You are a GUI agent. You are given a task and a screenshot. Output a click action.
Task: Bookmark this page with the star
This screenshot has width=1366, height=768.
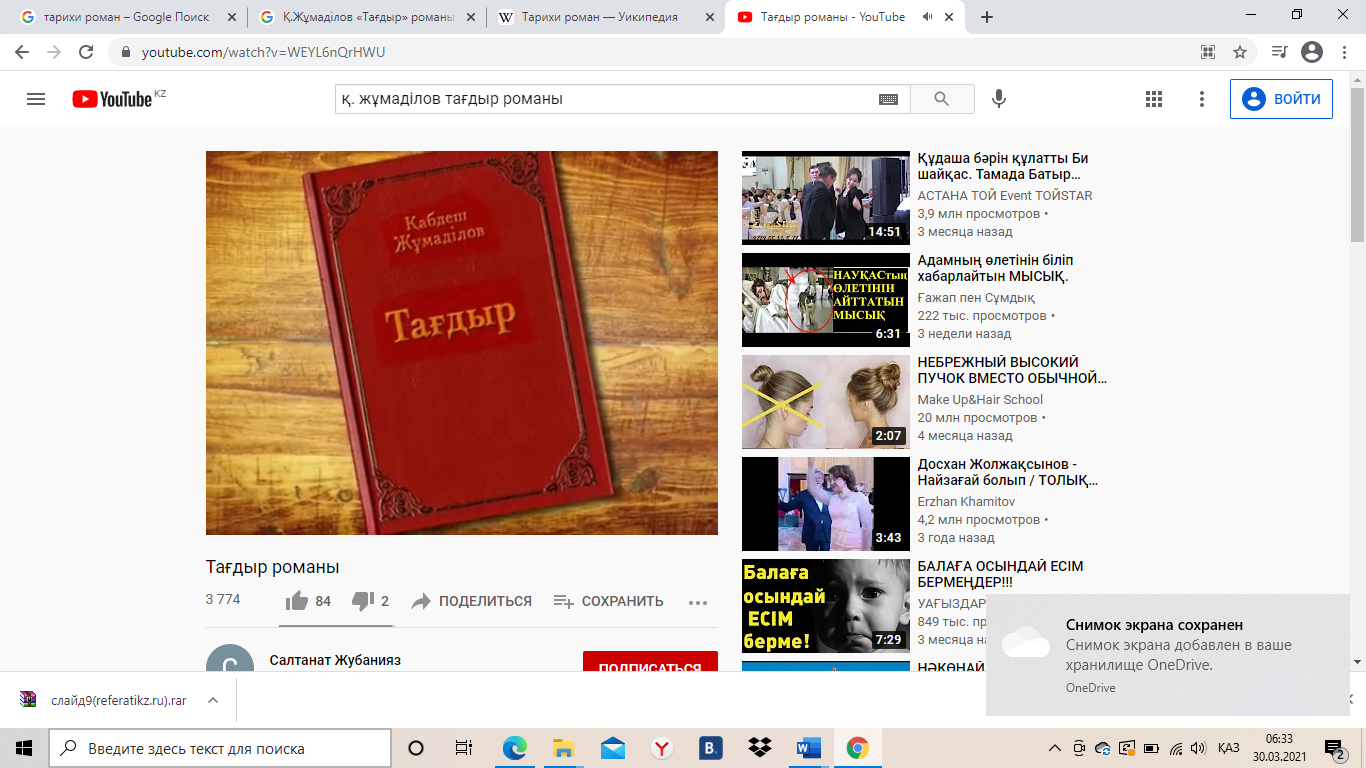point(1240,52)
